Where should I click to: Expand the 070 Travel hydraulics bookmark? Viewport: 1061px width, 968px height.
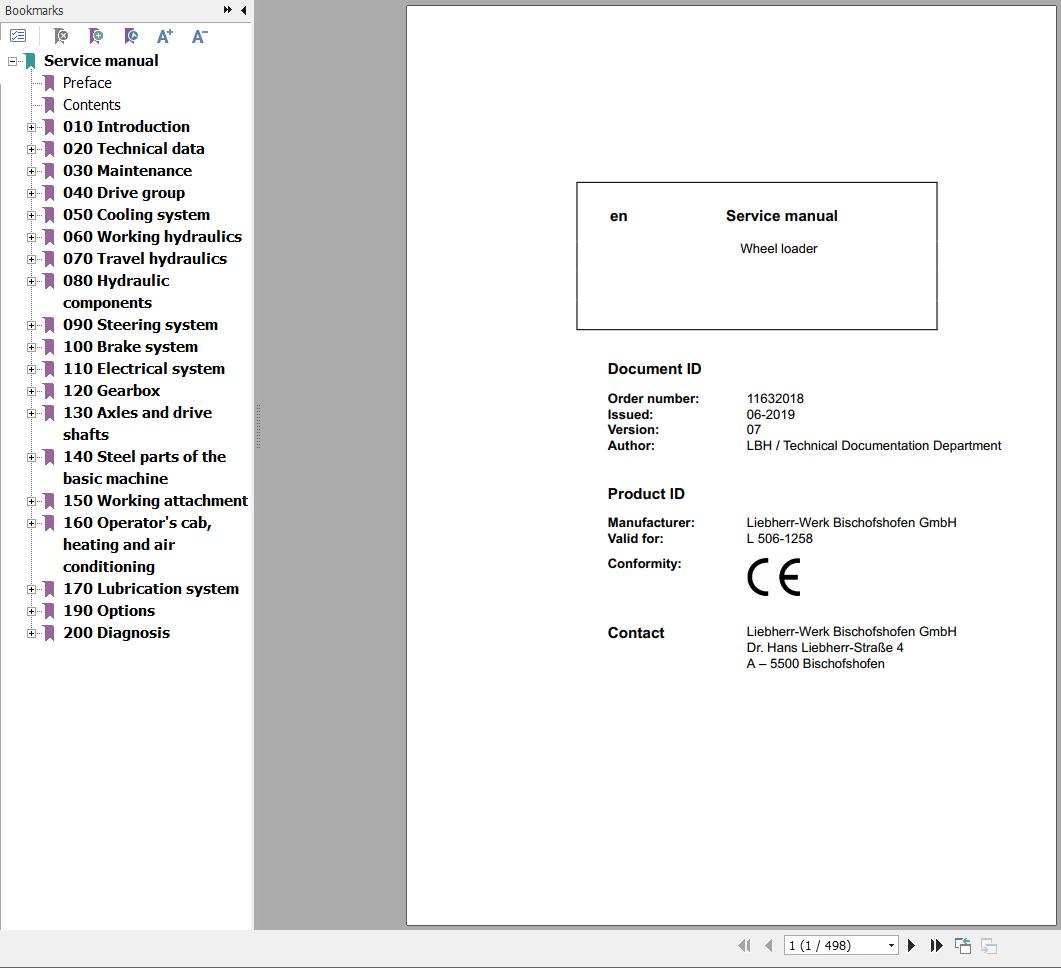coord(31,259)
